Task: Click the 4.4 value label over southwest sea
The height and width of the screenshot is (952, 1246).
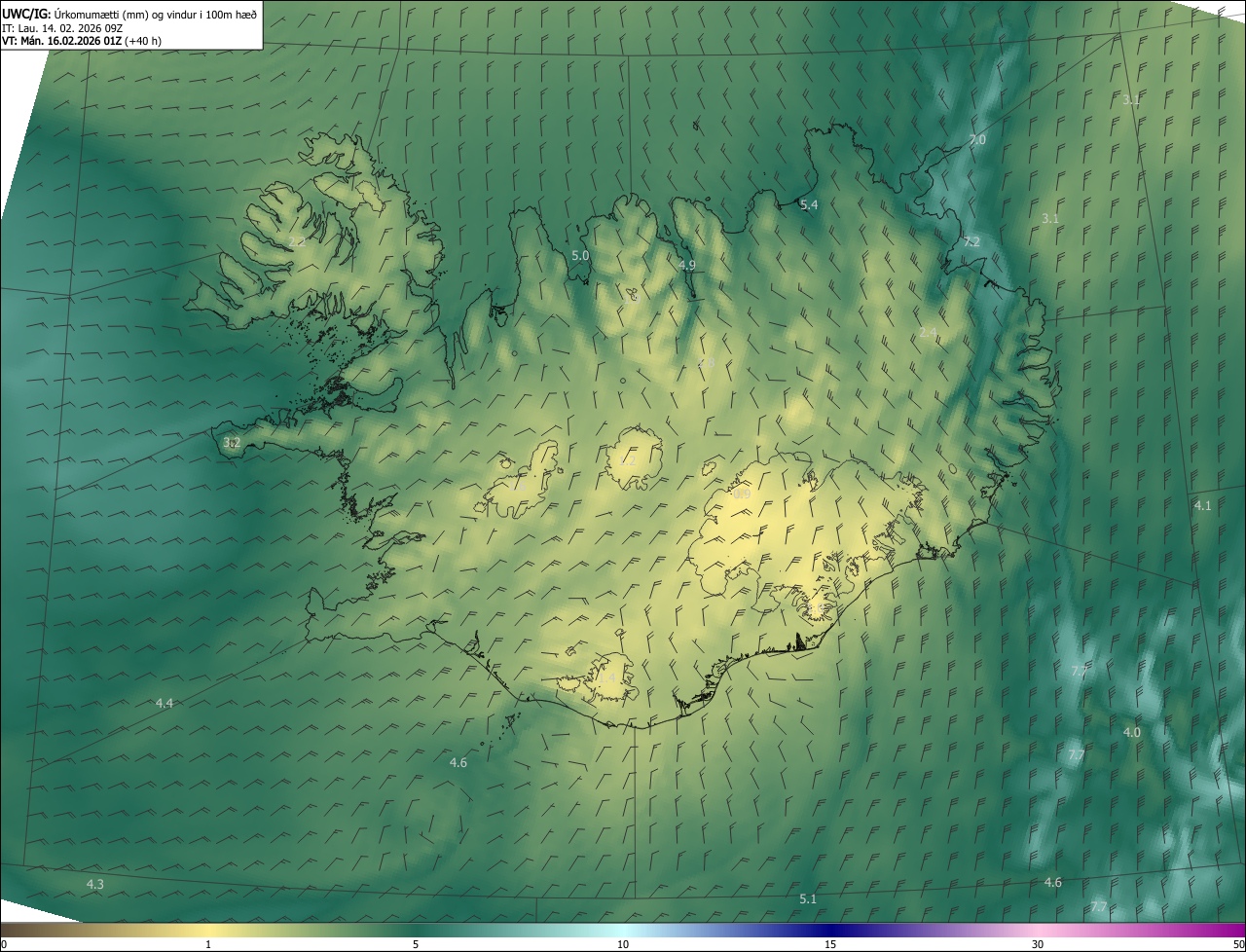Action: click(x=164, y=703)
